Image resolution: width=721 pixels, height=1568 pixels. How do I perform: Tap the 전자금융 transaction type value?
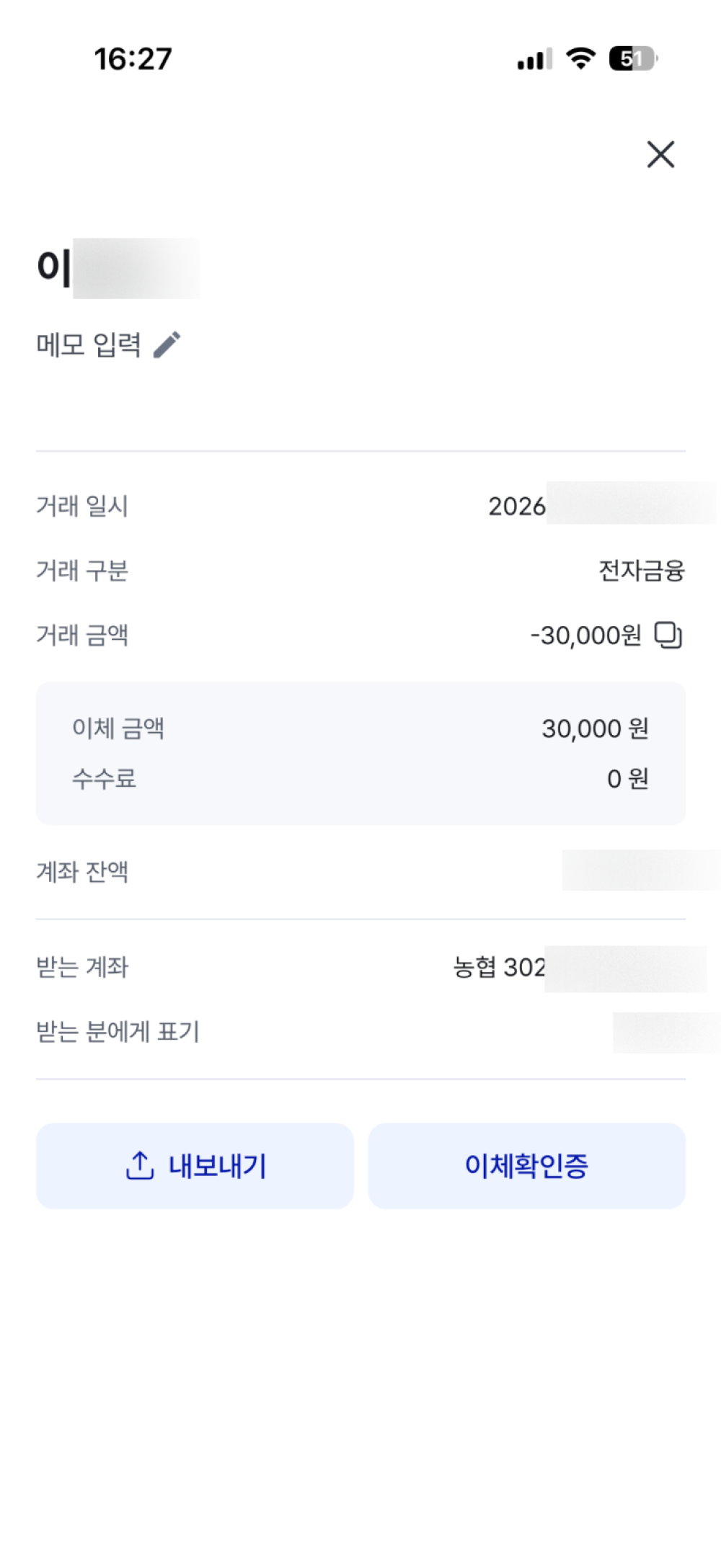(642, 571)
